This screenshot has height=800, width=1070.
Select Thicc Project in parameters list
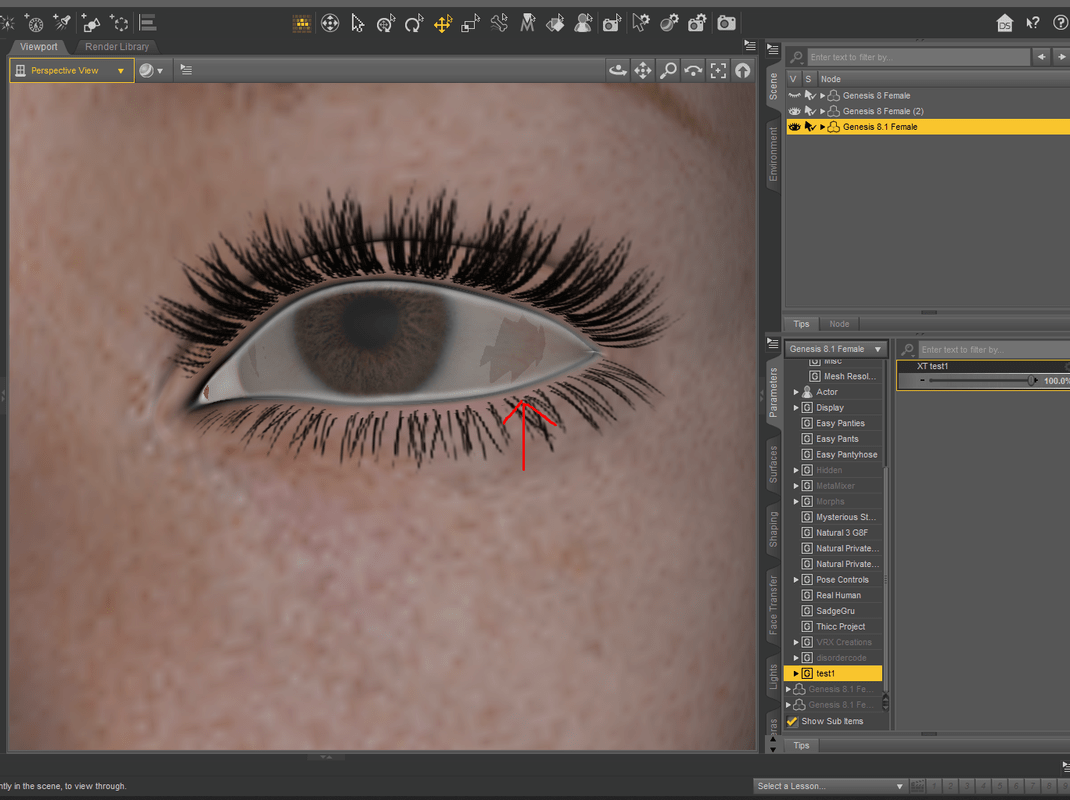pyautogui.click(x=840, y=627)
